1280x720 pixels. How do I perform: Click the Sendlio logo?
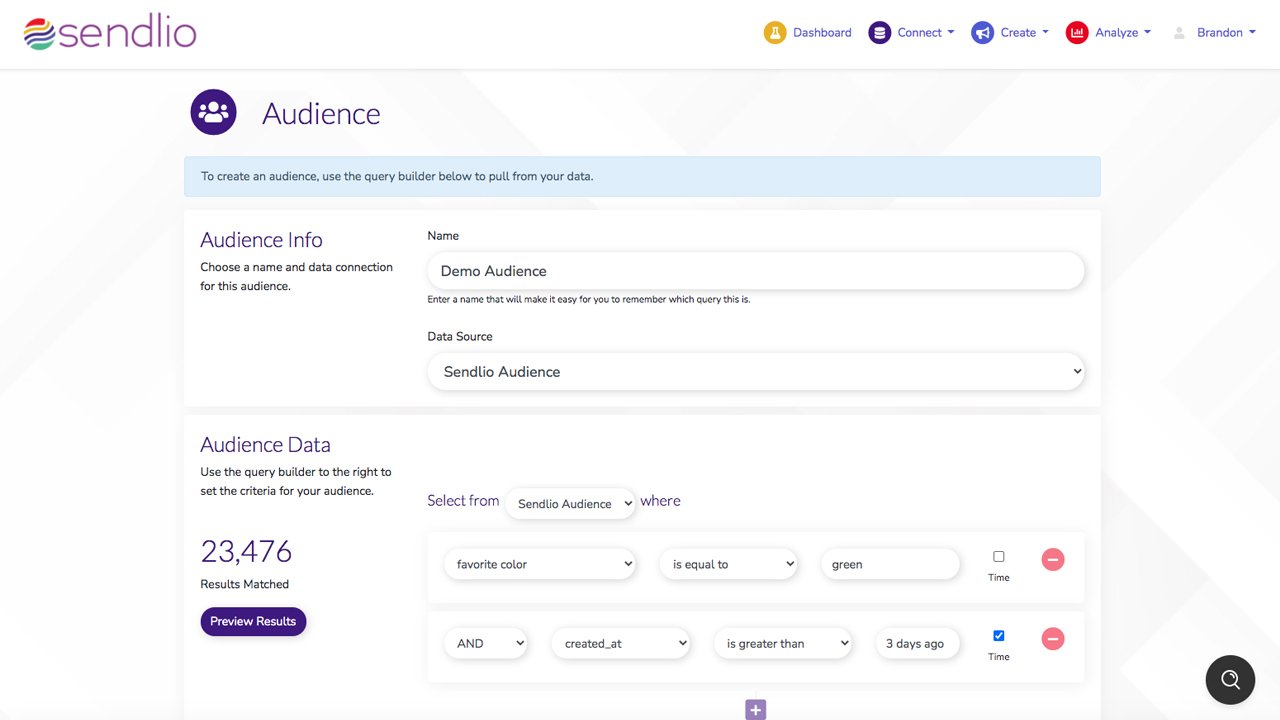click(x=110, y=33)
